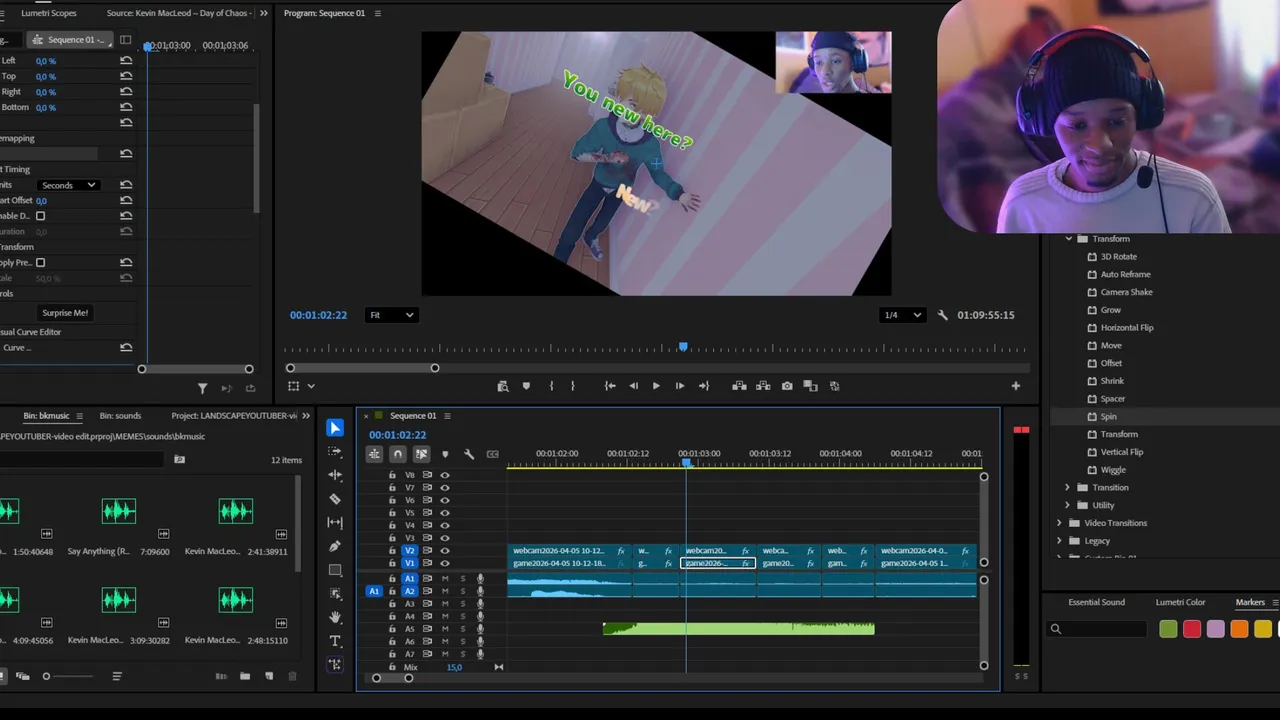The image size is (1280, 720).
Task: Click the Extract button in Program monitor
Action: click(x=763, y=386)
